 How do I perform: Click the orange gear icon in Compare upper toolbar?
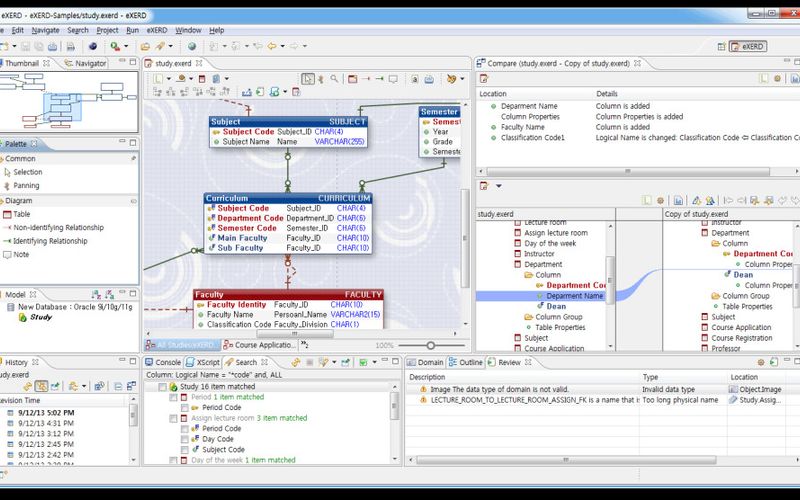777,79
